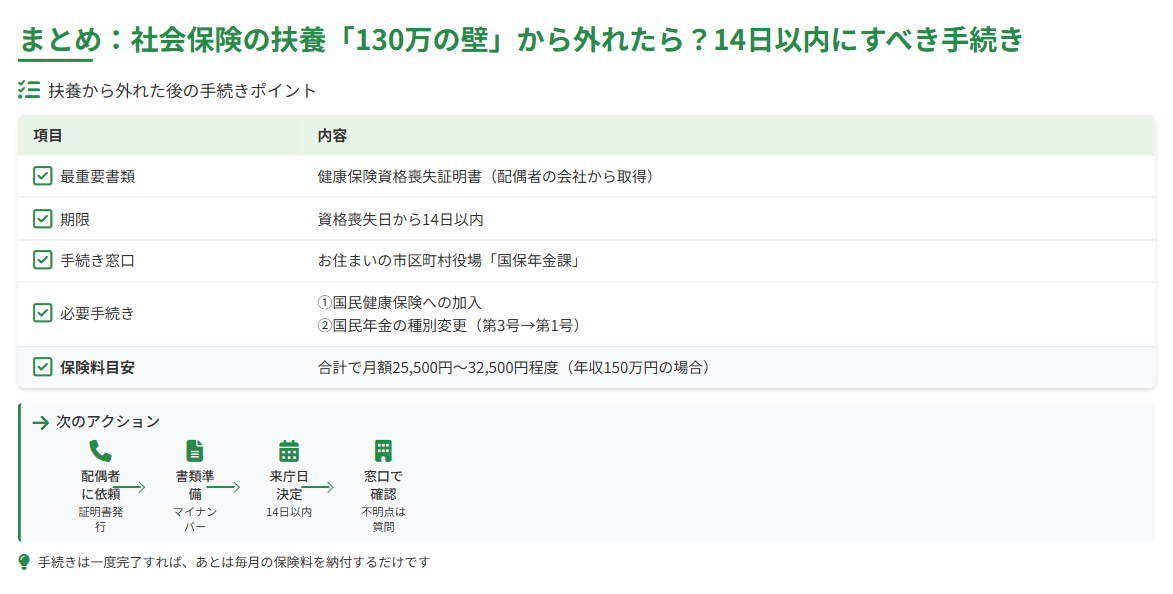Toggle the 期限 checkbox

pyautogui.click(x=43, y=219)
